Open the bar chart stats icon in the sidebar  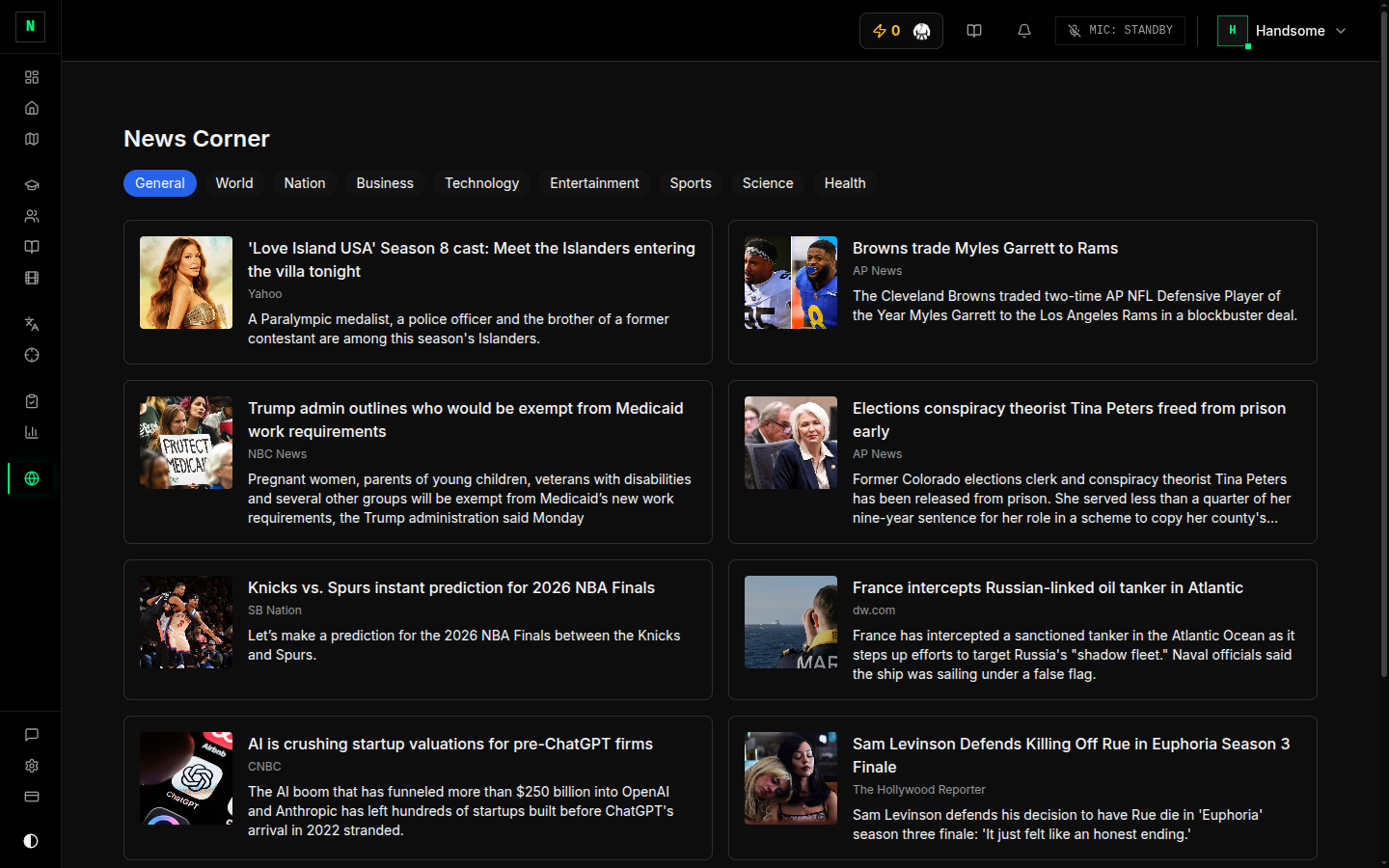click(32, 432)
